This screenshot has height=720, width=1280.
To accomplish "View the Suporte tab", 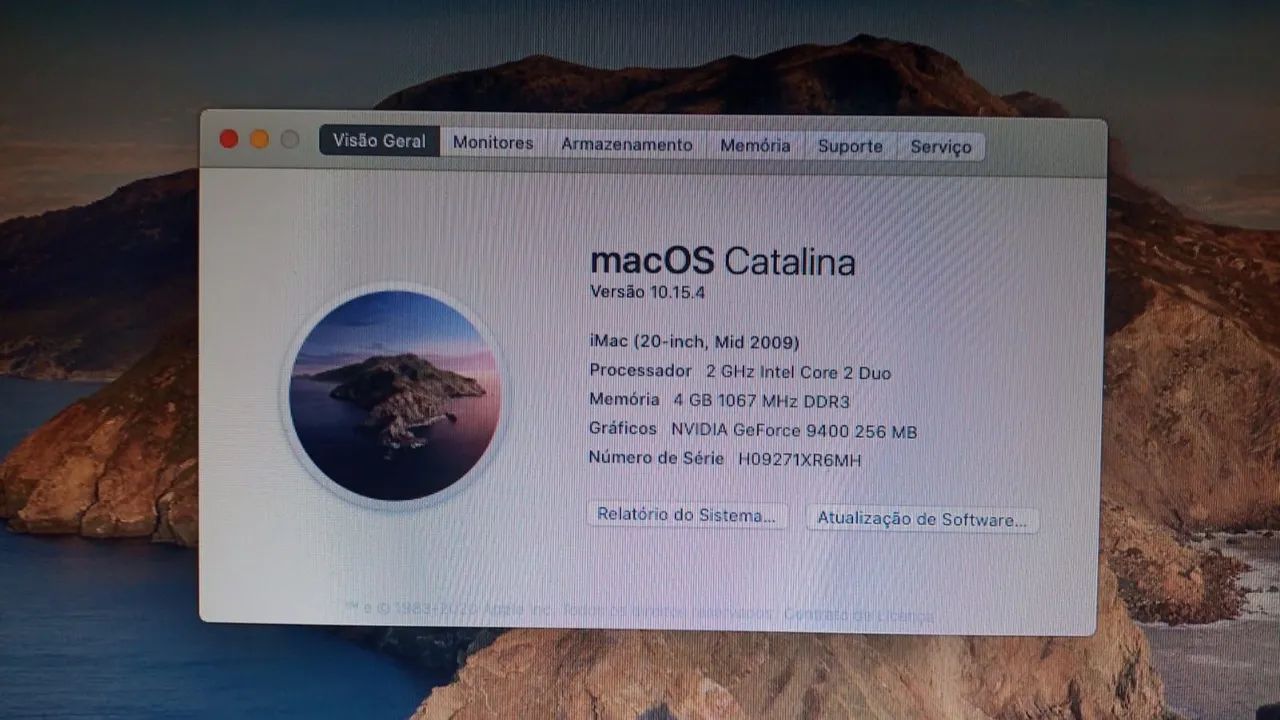I will coord(849,146).
